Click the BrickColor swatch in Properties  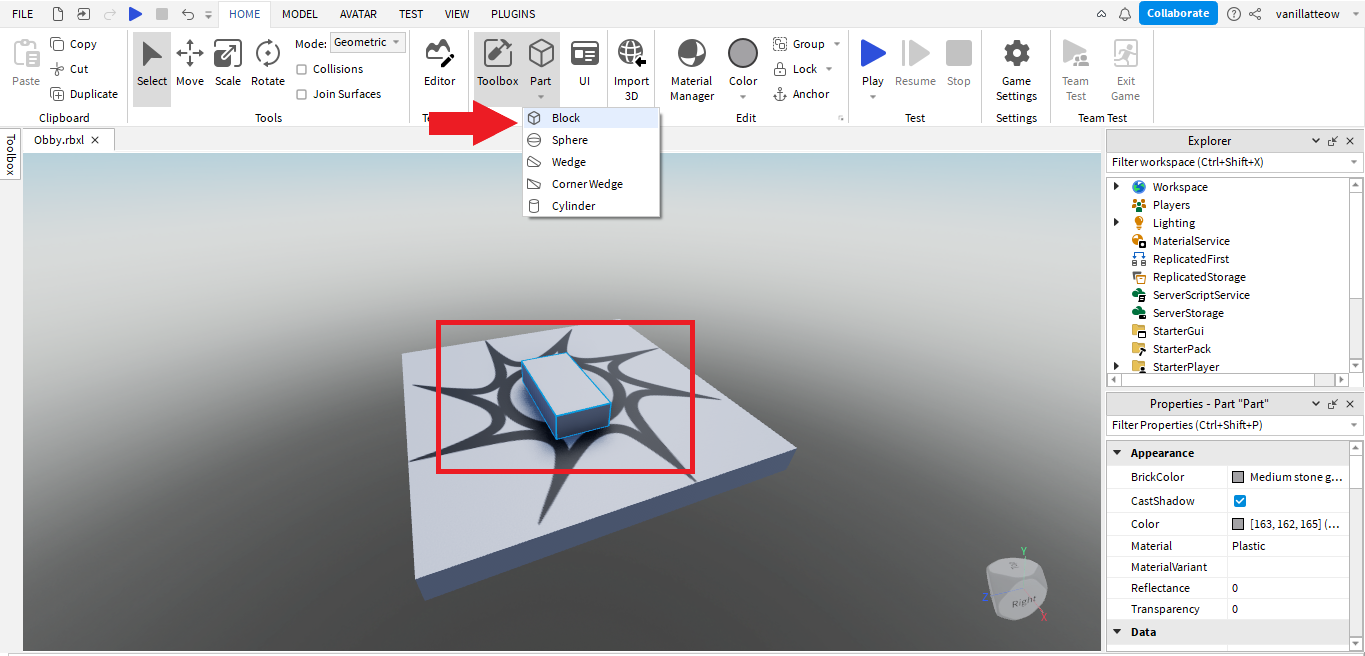[x=1238, y=478]
